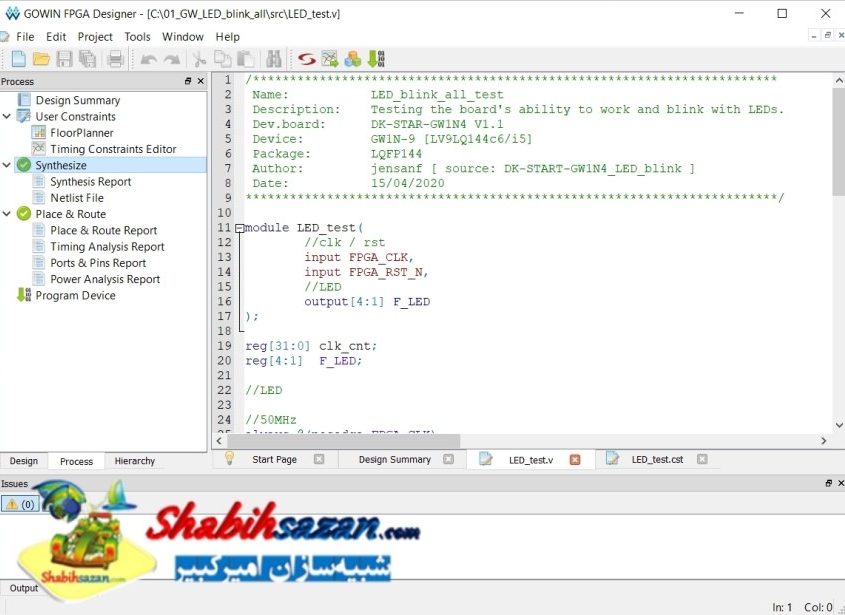The width and height of the screenshot is (845, 615).
Task: Click the Print toolbar icon
Action: [x=115, y=59]
